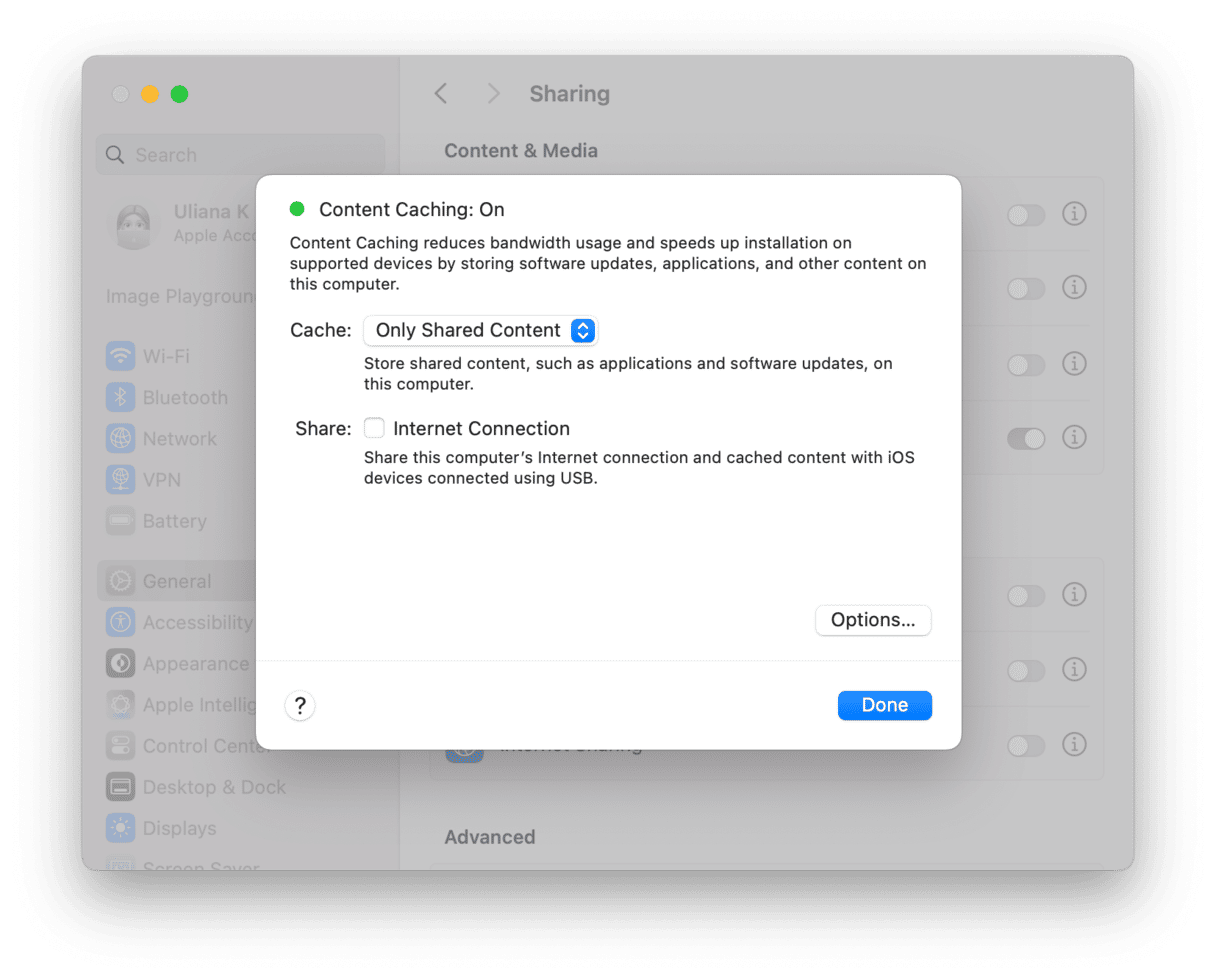Open info next to the enabled sharing toggle

(1074, 438)
